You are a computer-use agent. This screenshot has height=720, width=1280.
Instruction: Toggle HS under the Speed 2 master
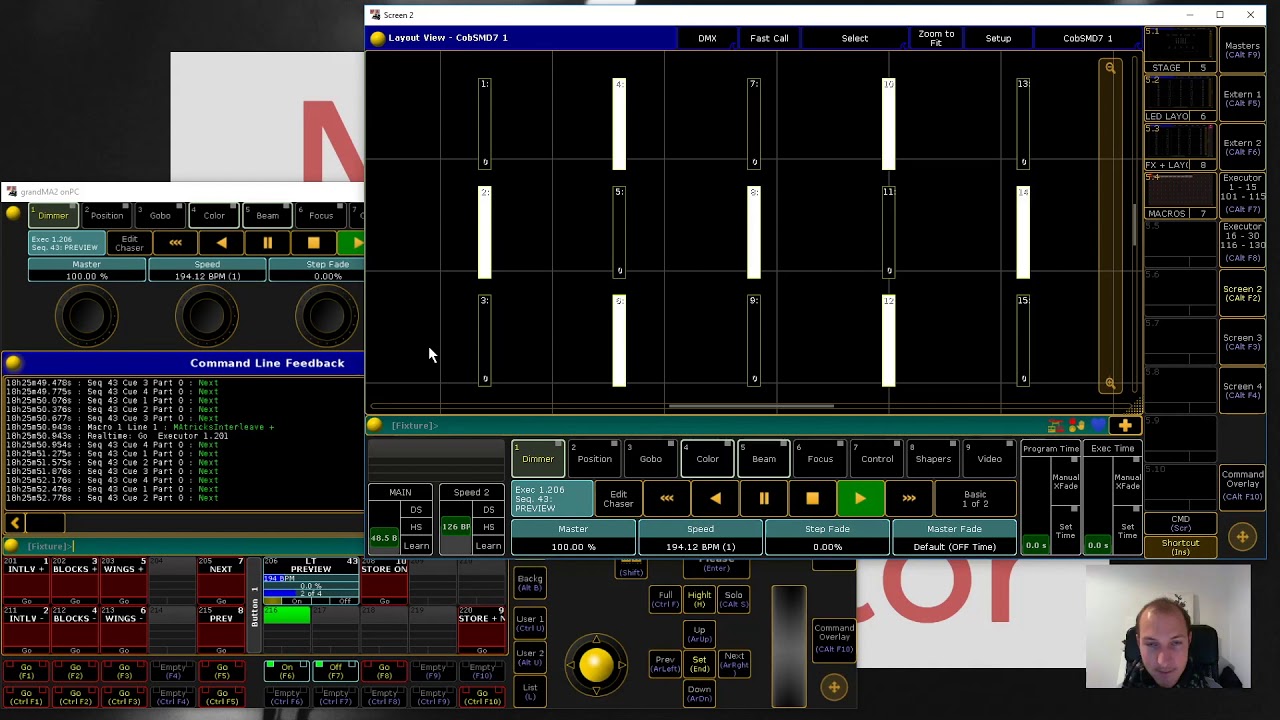pyautogui.click(x=488, y=527)
